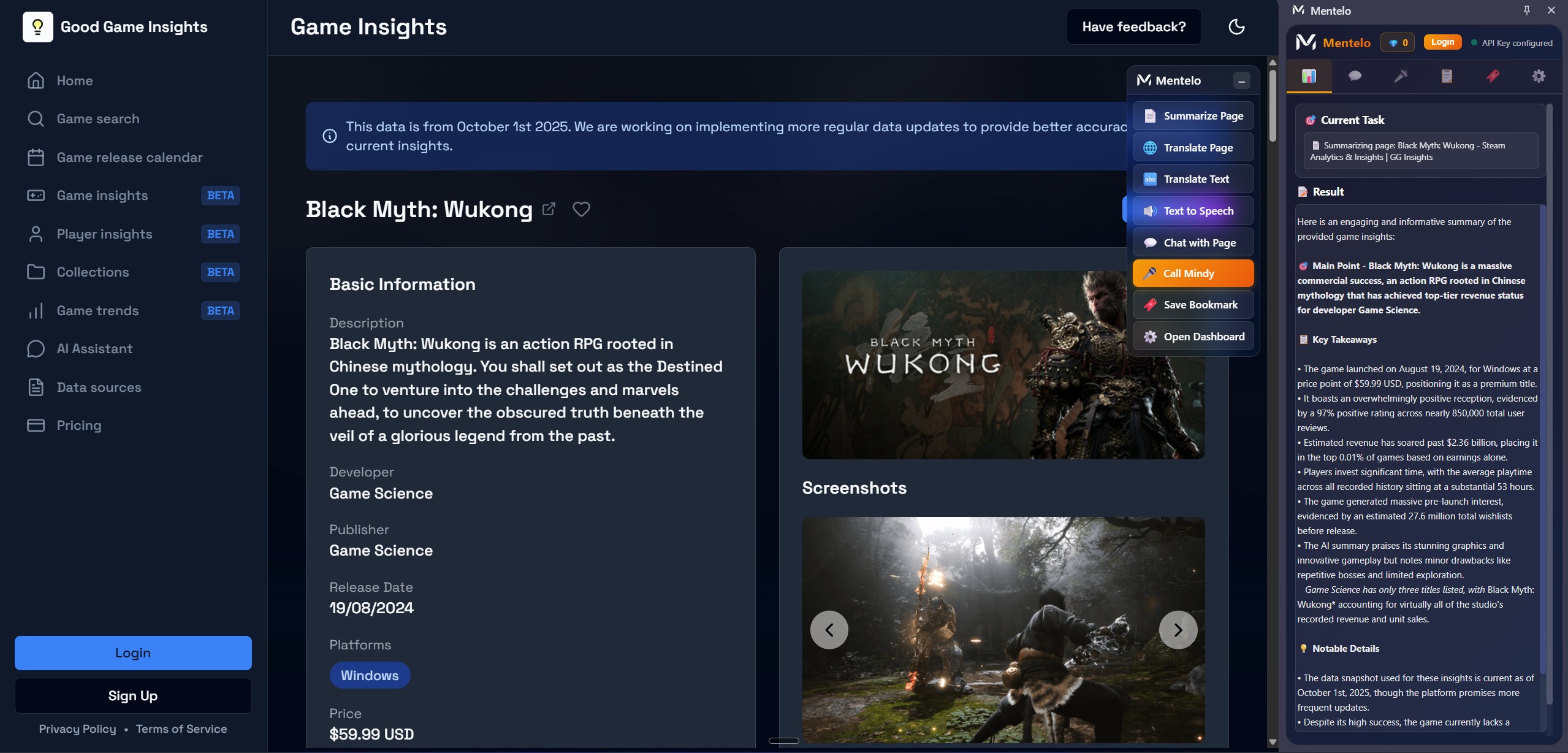The image size is (1568, 753).
Task: Favorite Black Myth: Wukong with heart icon
Action: point(580,209)
